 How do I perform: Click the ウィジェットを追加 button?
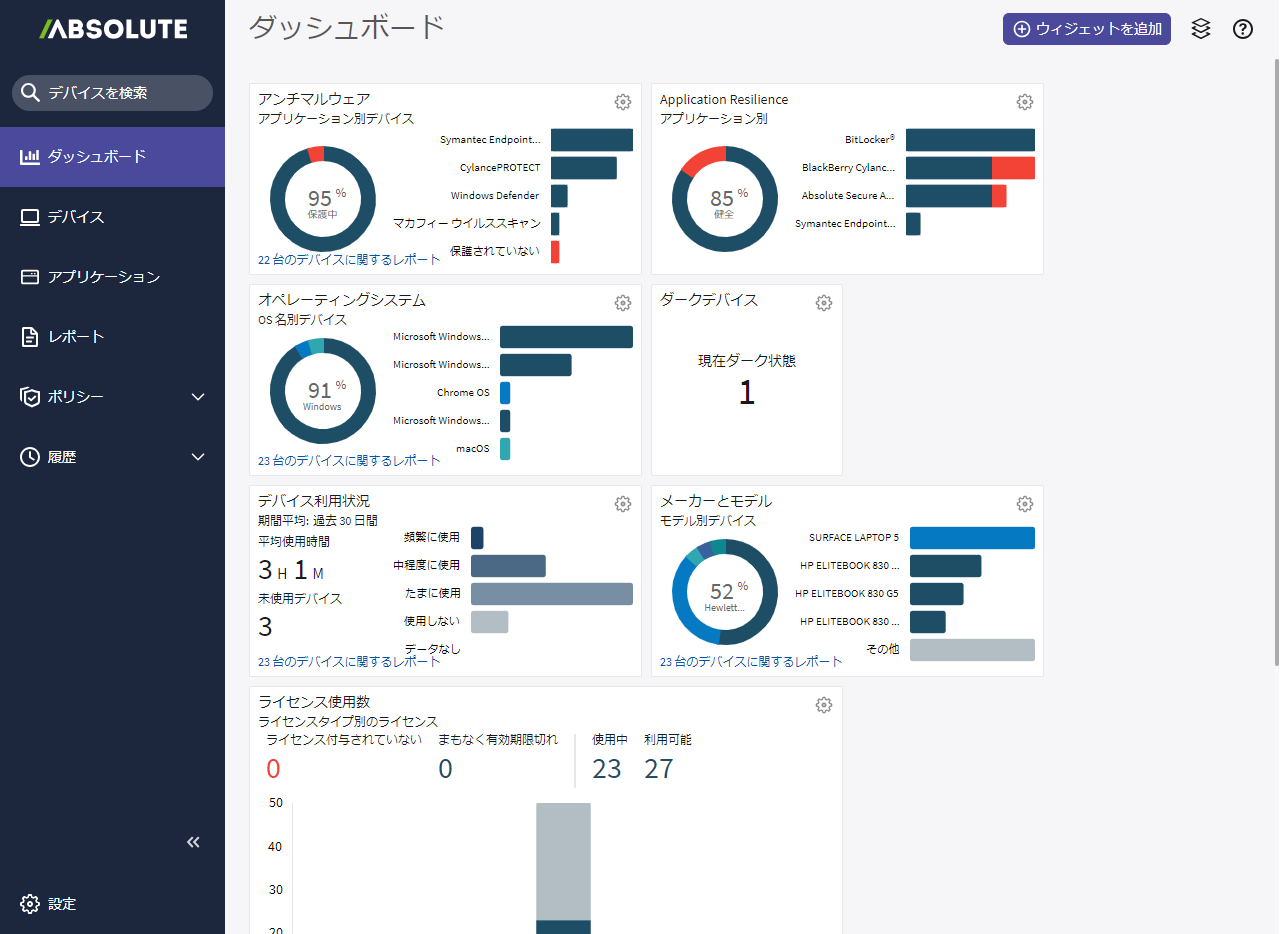[x=1087, y=29]
